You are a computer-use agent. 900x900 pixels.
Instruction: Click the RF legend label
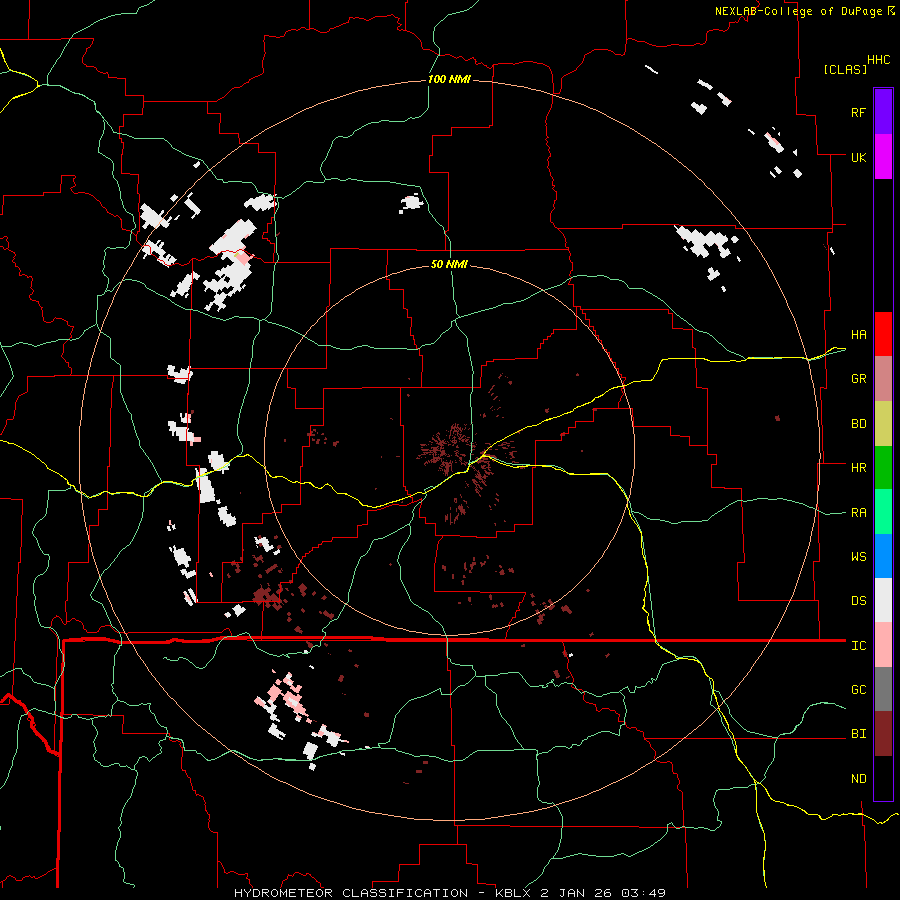pyautogui.click(x=858, y=112)
